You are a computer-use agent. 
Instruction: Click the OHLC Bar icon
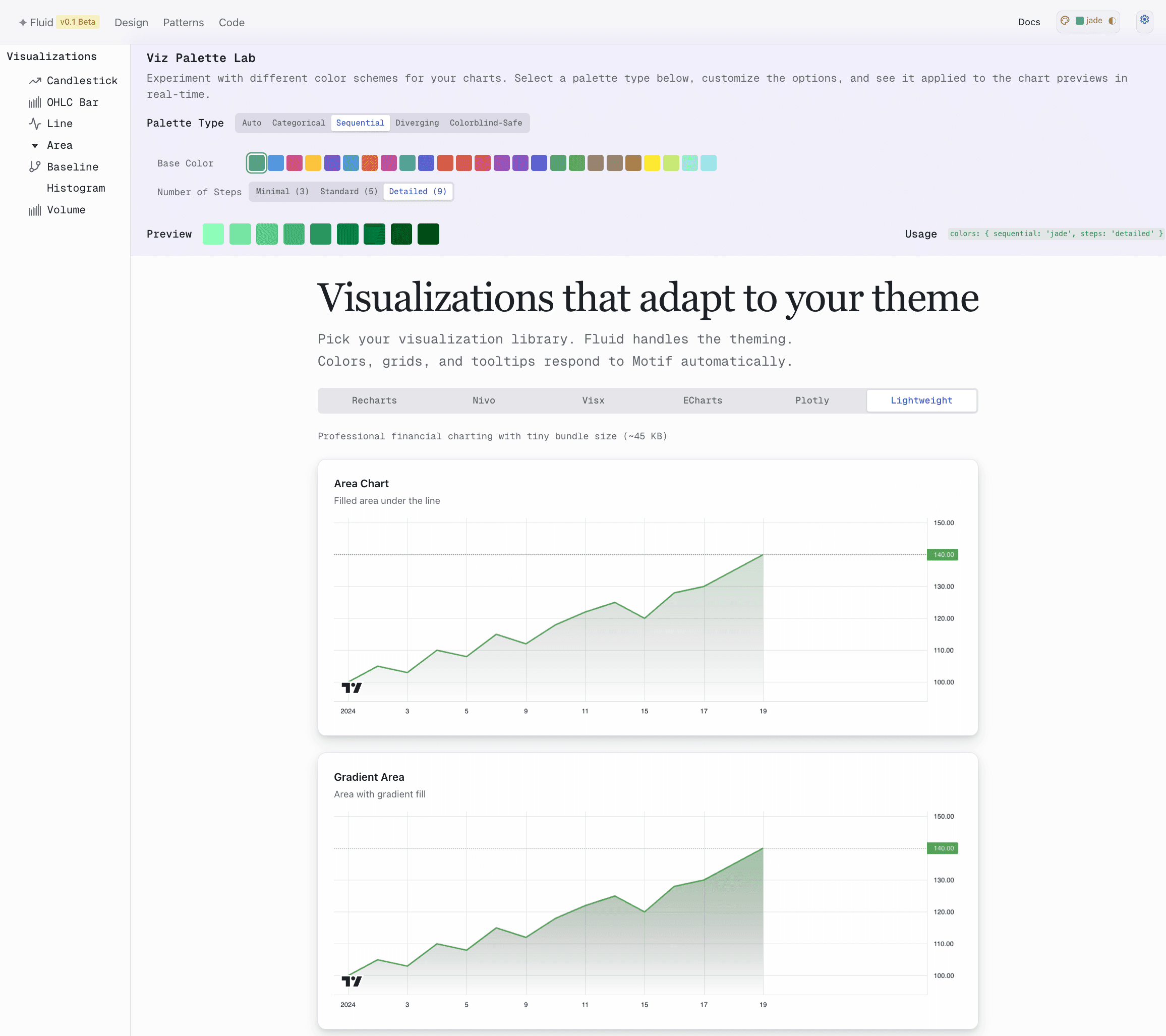[35, 103]
